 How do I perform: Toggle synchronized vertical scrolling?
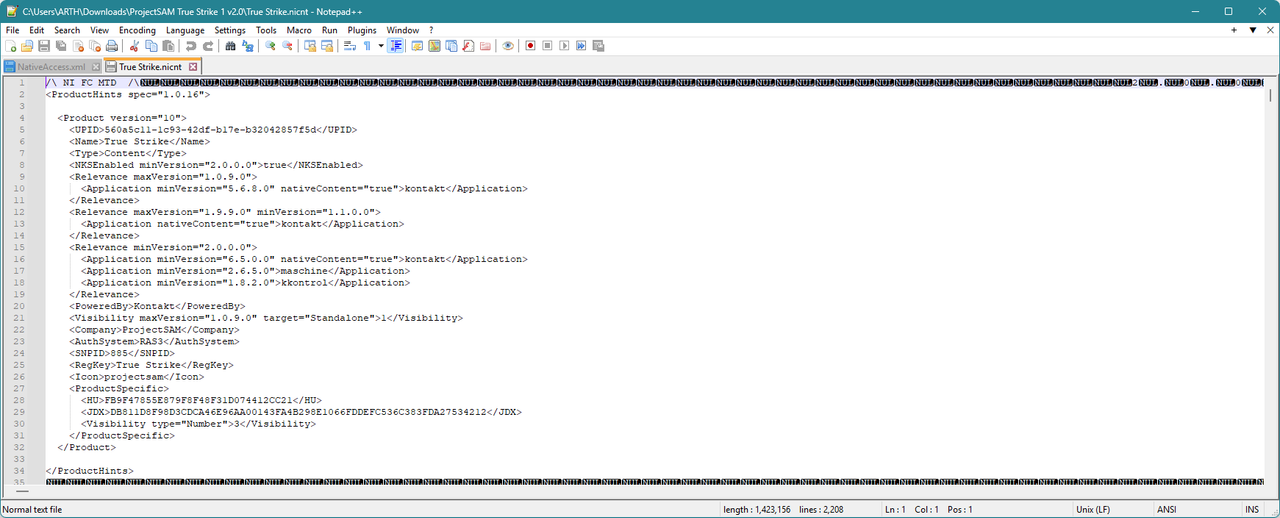tap(310, 46)
